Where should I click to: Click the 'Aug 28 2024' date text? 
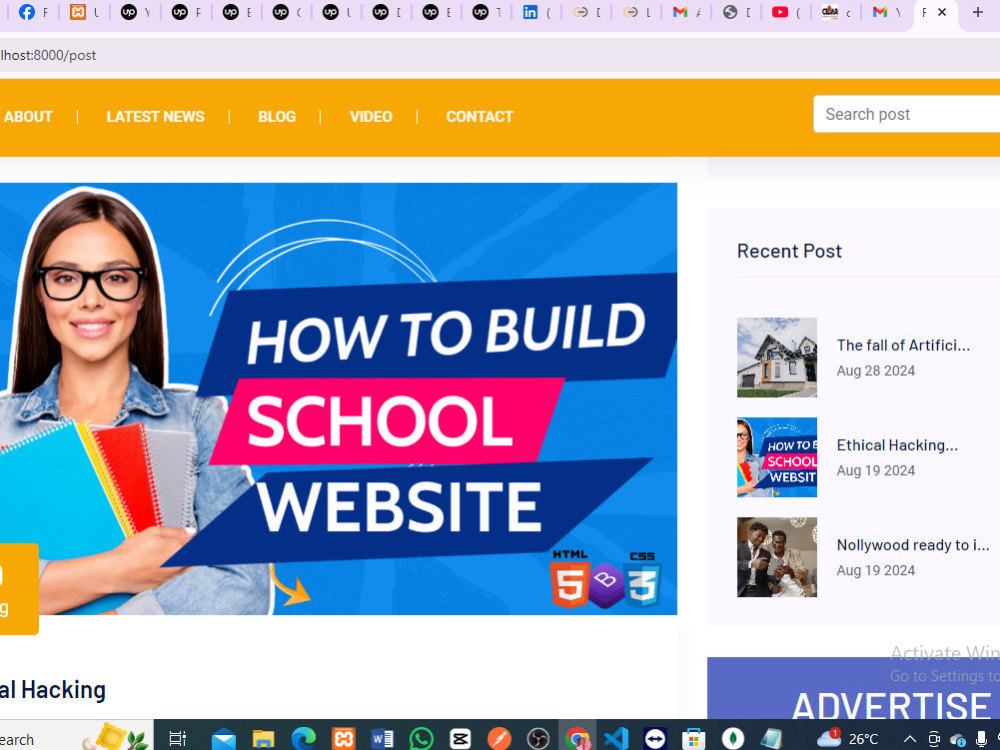click(x=876, y=371)
